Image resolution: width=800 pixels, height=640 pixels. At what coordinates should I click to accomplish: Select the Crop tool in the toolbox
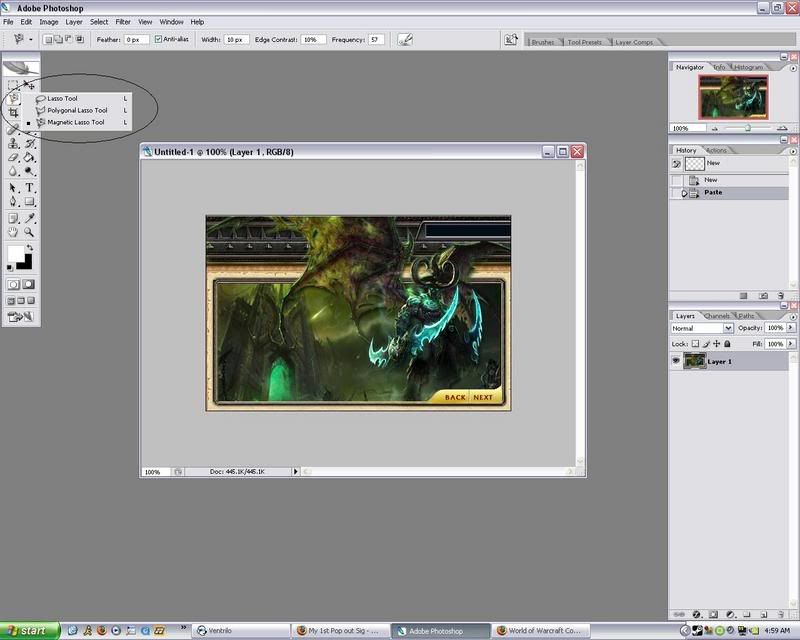(13, 113)
